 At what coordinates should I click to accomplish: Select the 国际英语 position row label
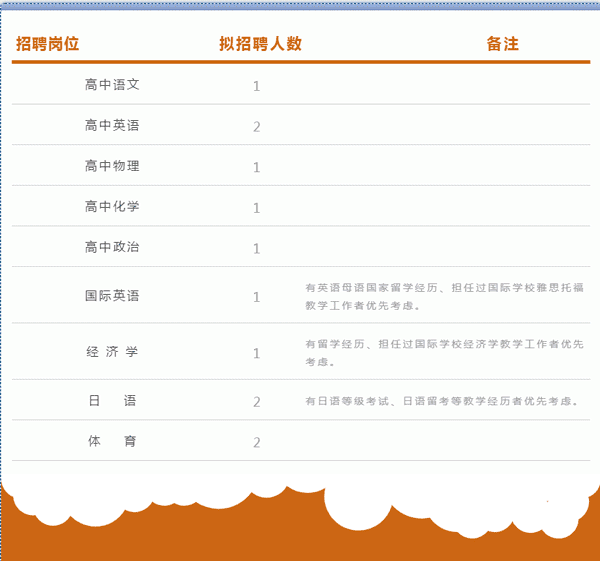(112, 296)
